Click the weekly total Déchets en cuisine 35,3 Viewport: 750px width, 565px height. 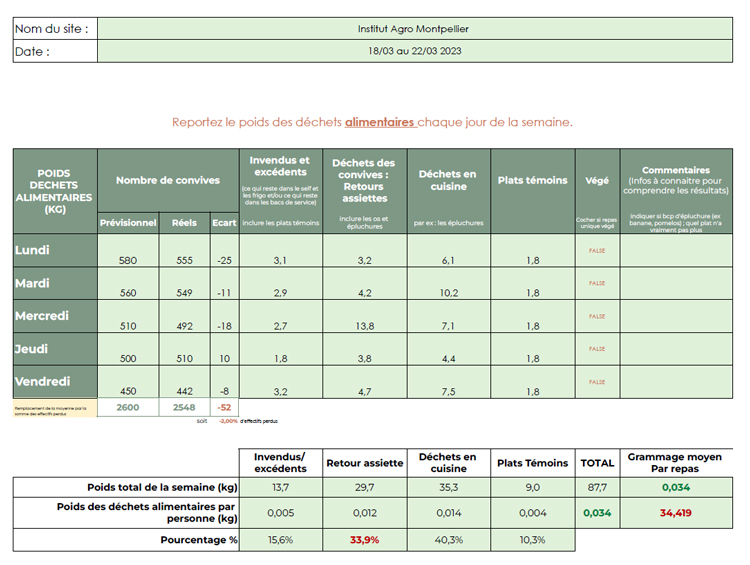449,487
